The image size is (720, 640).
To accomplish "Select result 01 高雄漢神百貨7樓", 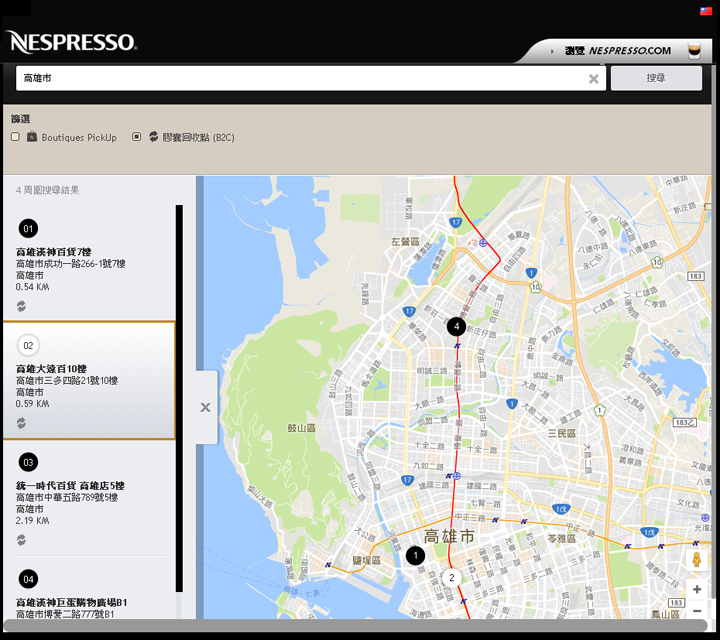I will (88, 258).
